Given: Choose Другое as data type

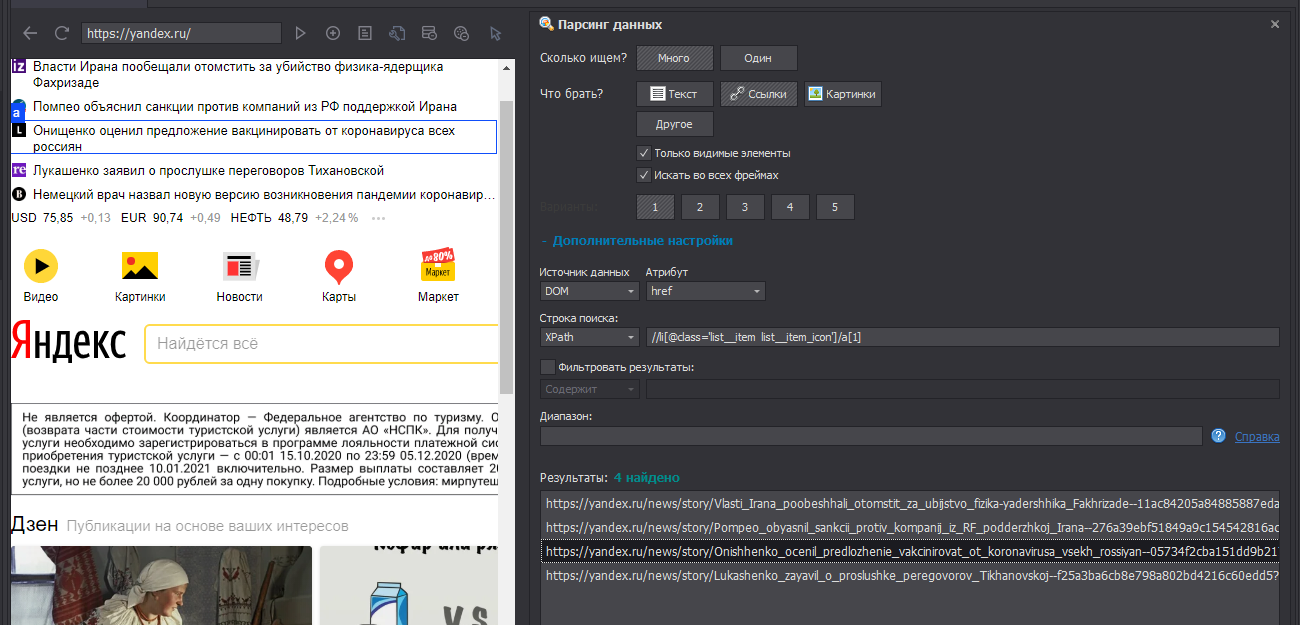Looking at the screenshot, I should coord(674,124).
